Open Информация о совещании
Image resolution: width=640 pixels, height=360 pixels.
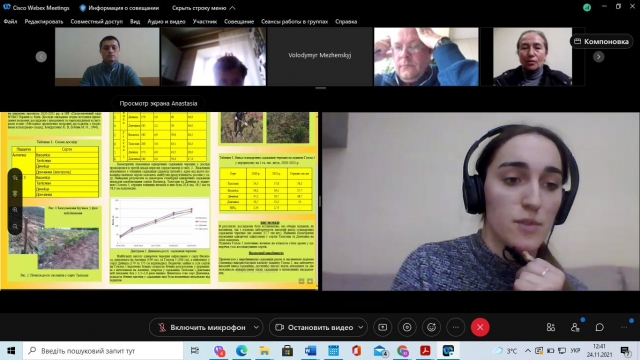coord(119,8)
